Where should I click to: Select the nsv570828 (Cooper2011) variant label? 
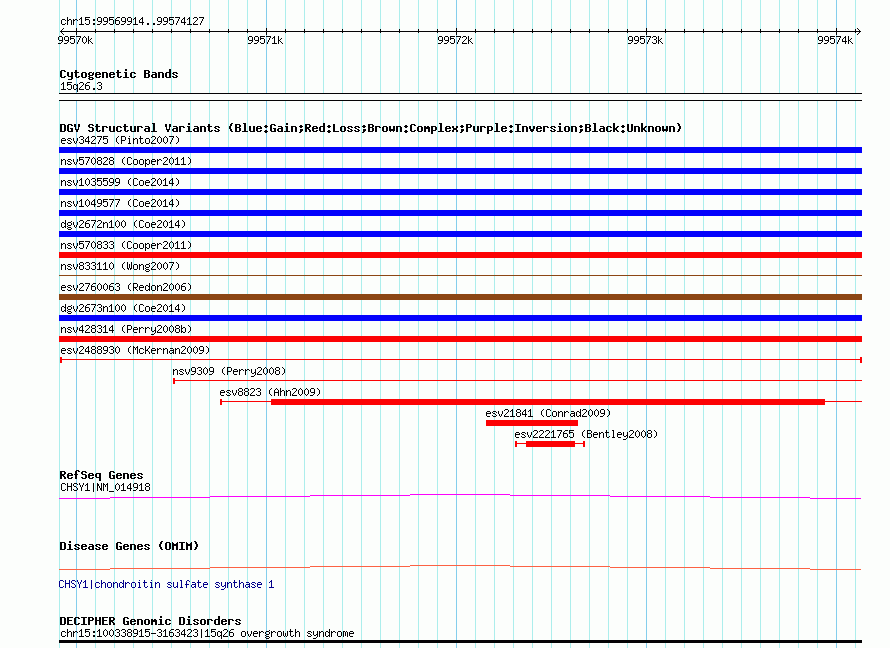(125, 161)
